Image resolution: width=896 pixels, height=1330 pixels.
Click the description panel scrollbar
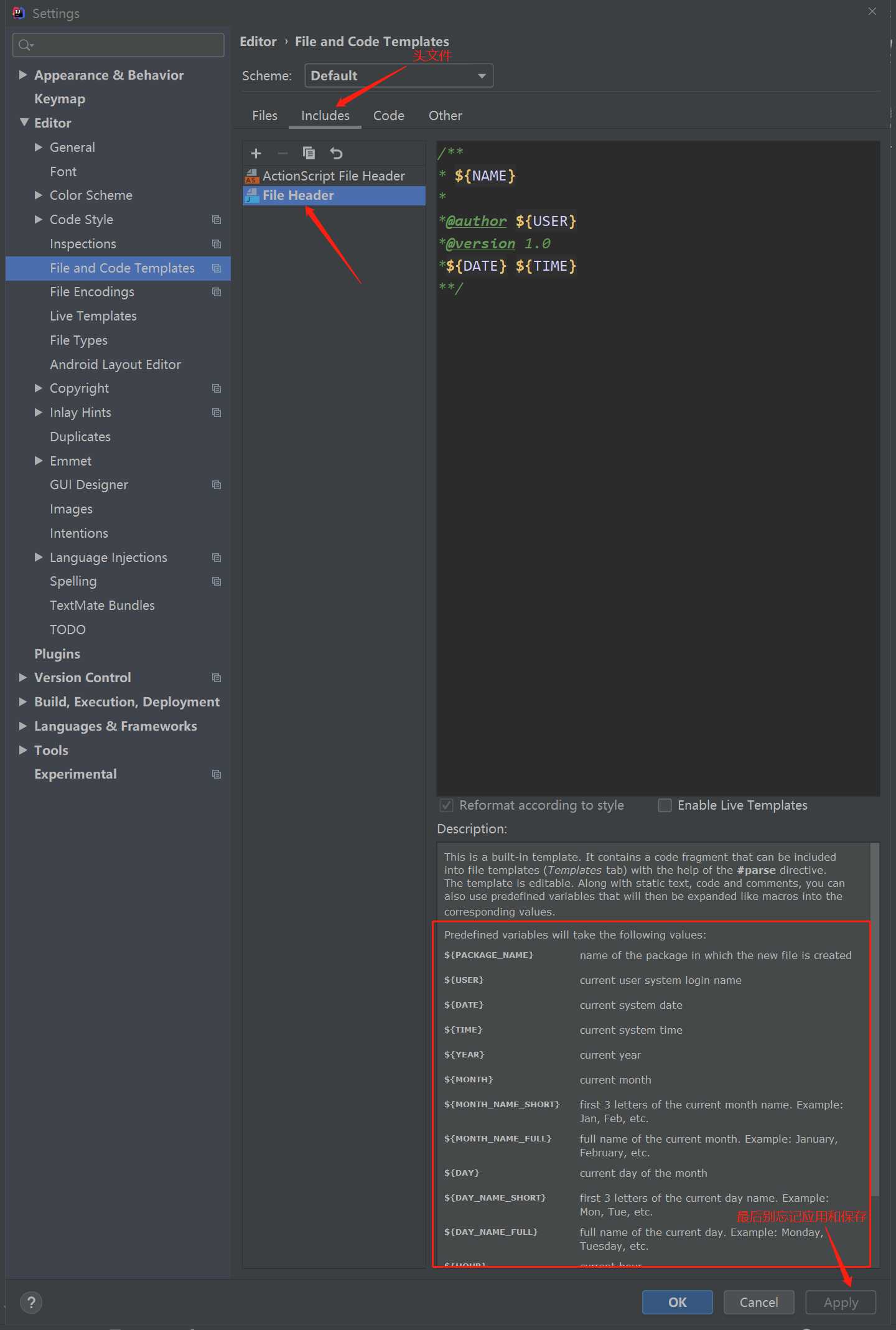tap(875, 1019)
